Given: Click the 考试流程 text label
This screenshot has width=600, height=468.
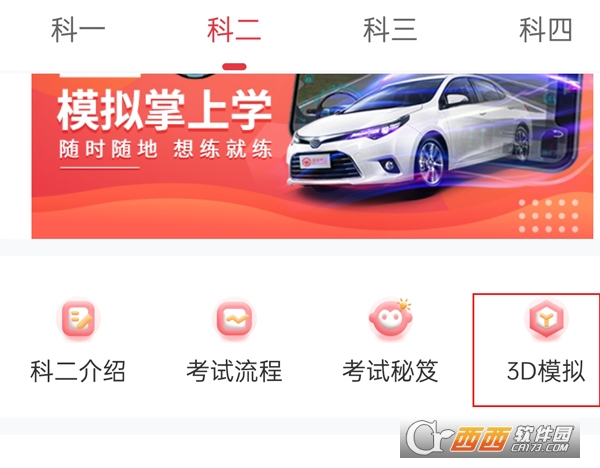Looking at the screenshot, I should click(234, 371).
